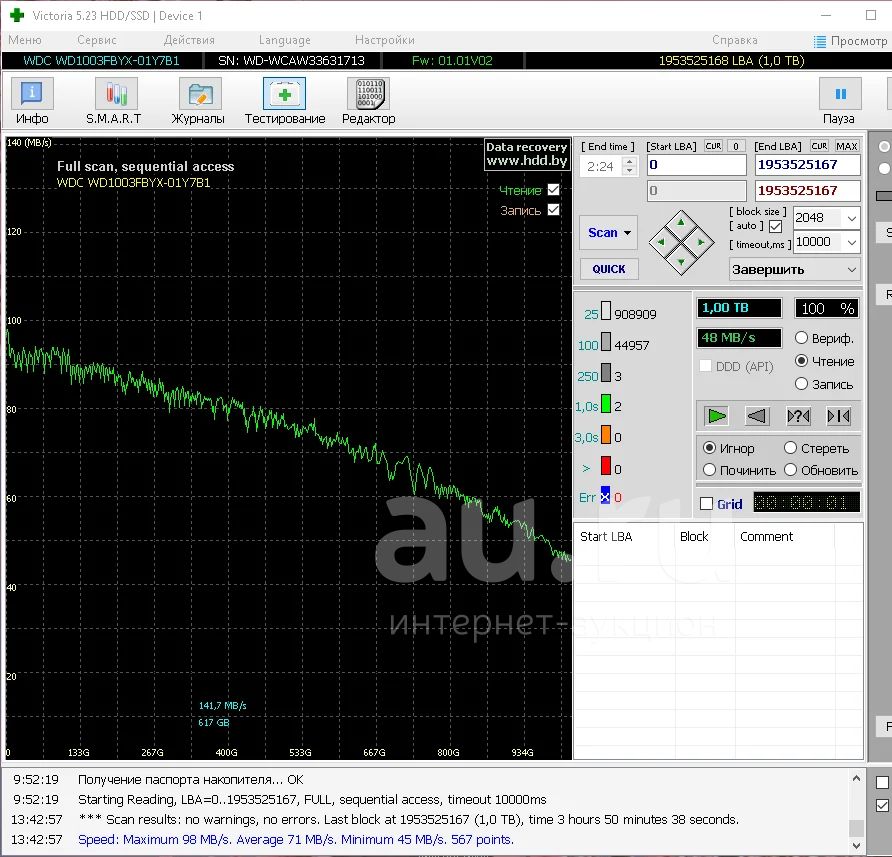The width and height of the screenshot is (892, 857).
Task: Open the Действия menu
Action: [189, 40]
